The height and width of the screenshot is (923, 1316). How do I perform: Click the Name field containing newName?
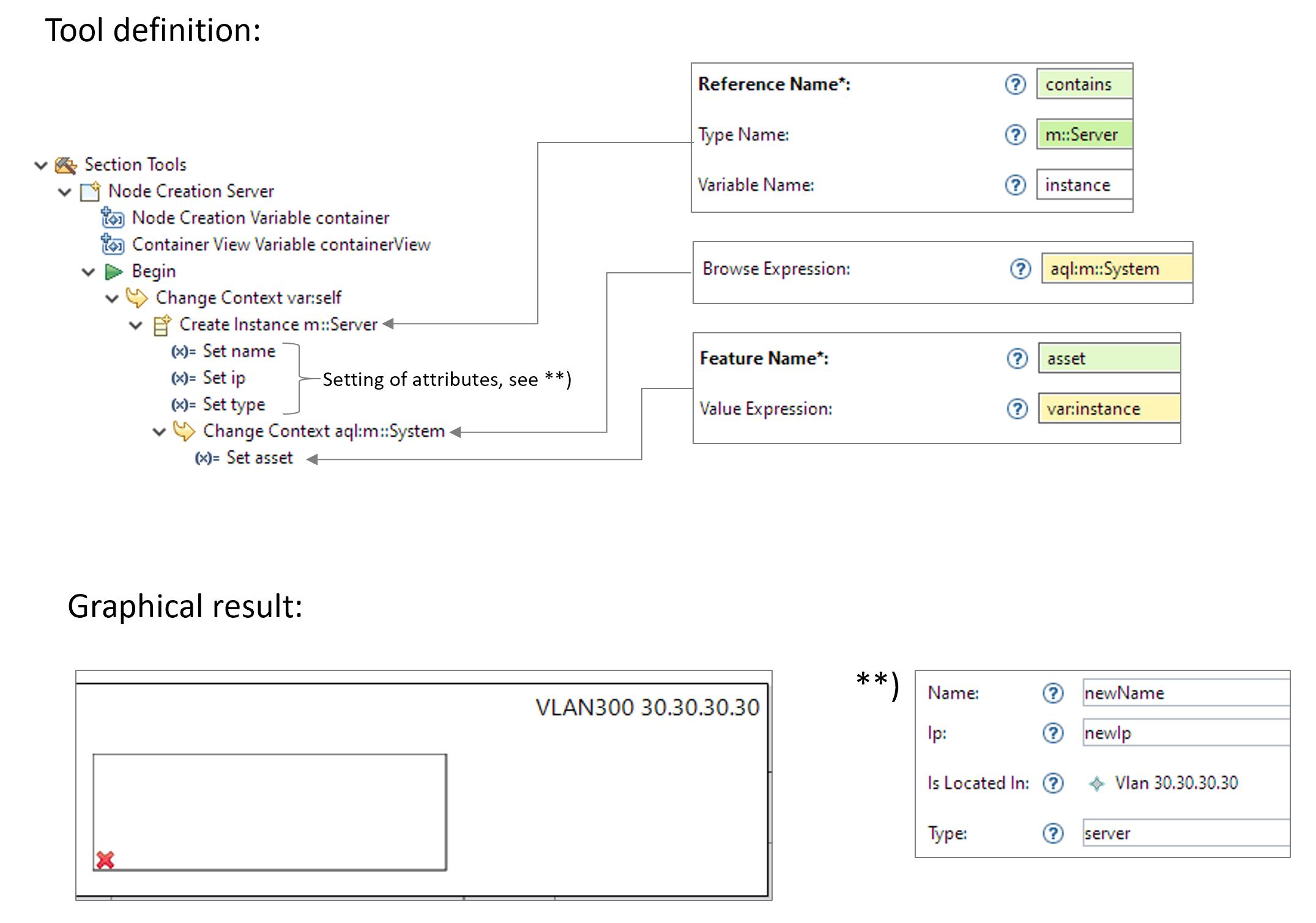1184,694
